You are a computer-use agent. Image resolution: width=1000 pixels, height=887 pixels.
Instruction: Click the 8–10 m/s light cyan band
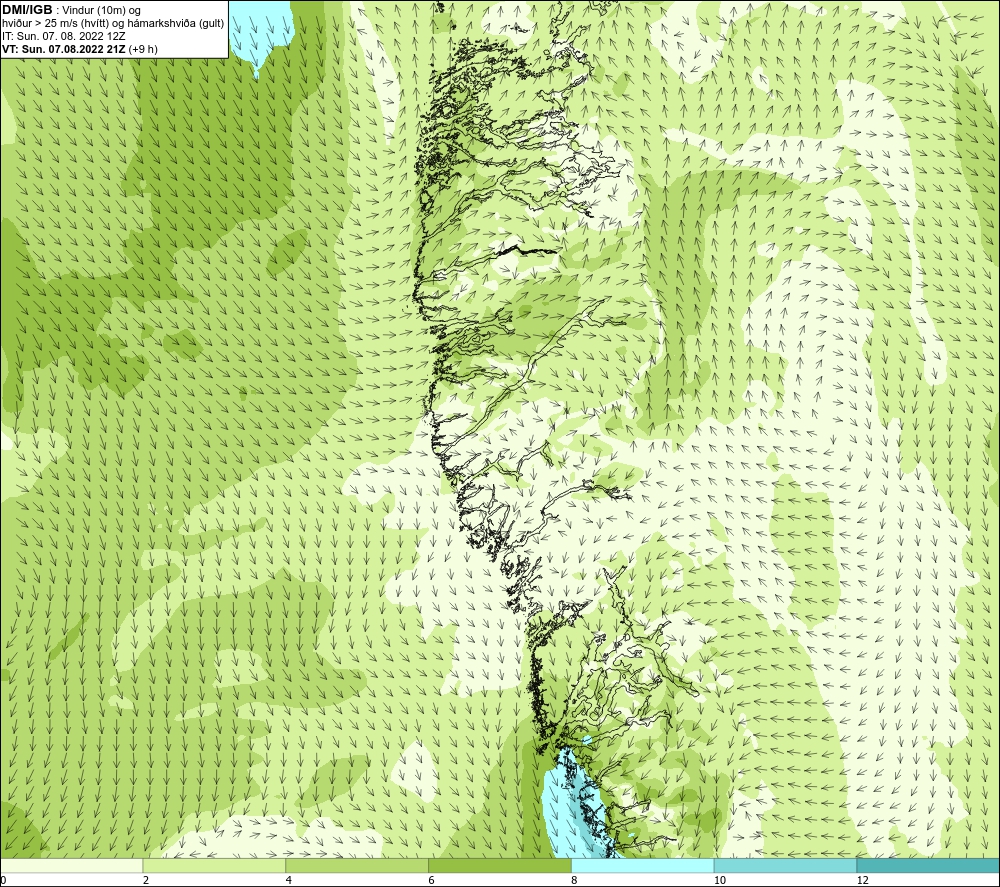coord(642,865)
